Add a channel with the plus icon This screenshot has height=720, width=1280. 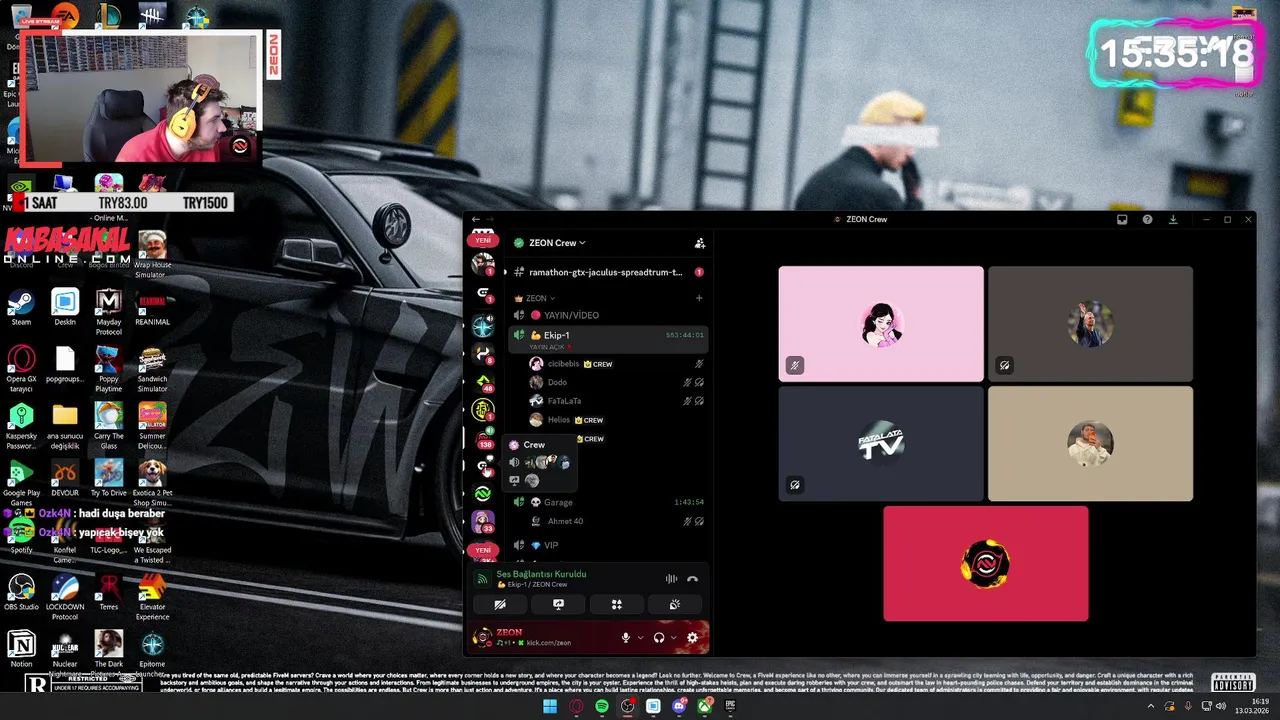tap(699, 298)
